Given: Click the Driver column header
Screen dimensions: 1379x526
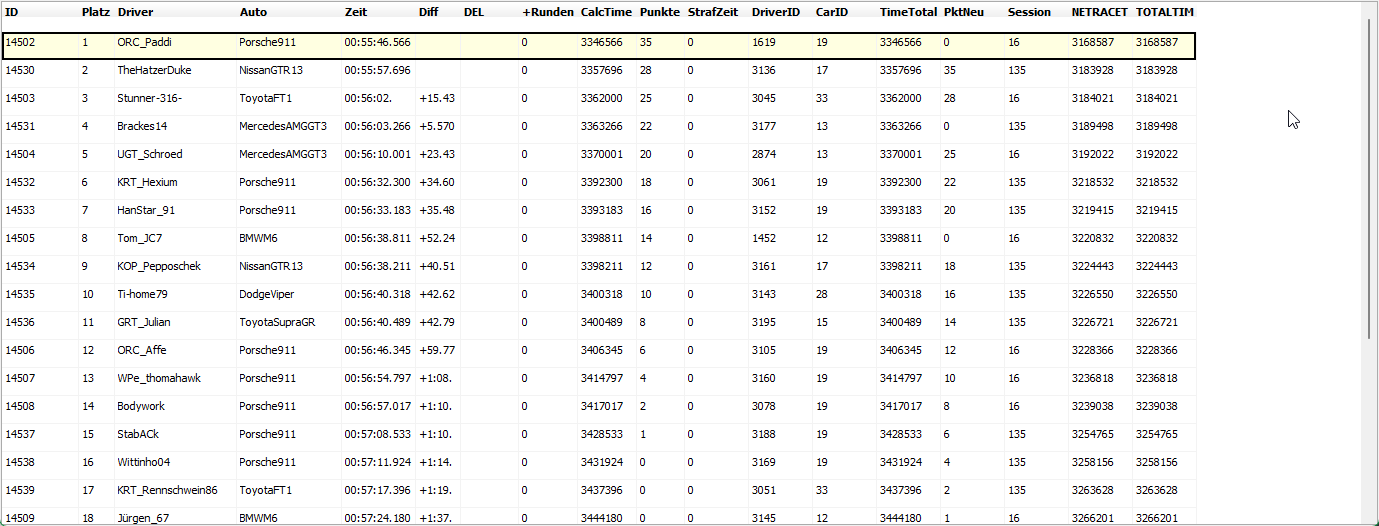Looking at the screenshot, I should click(135, 12).
